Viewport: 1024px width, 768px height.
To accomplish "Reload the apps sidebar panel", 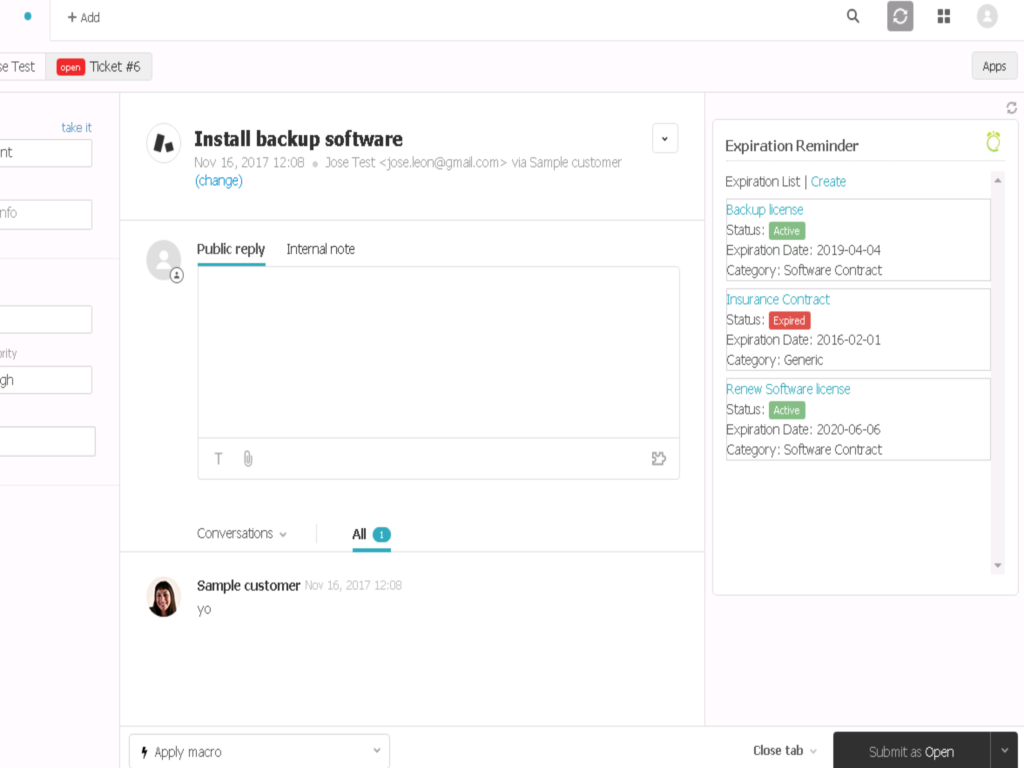I will (1011, 108).
